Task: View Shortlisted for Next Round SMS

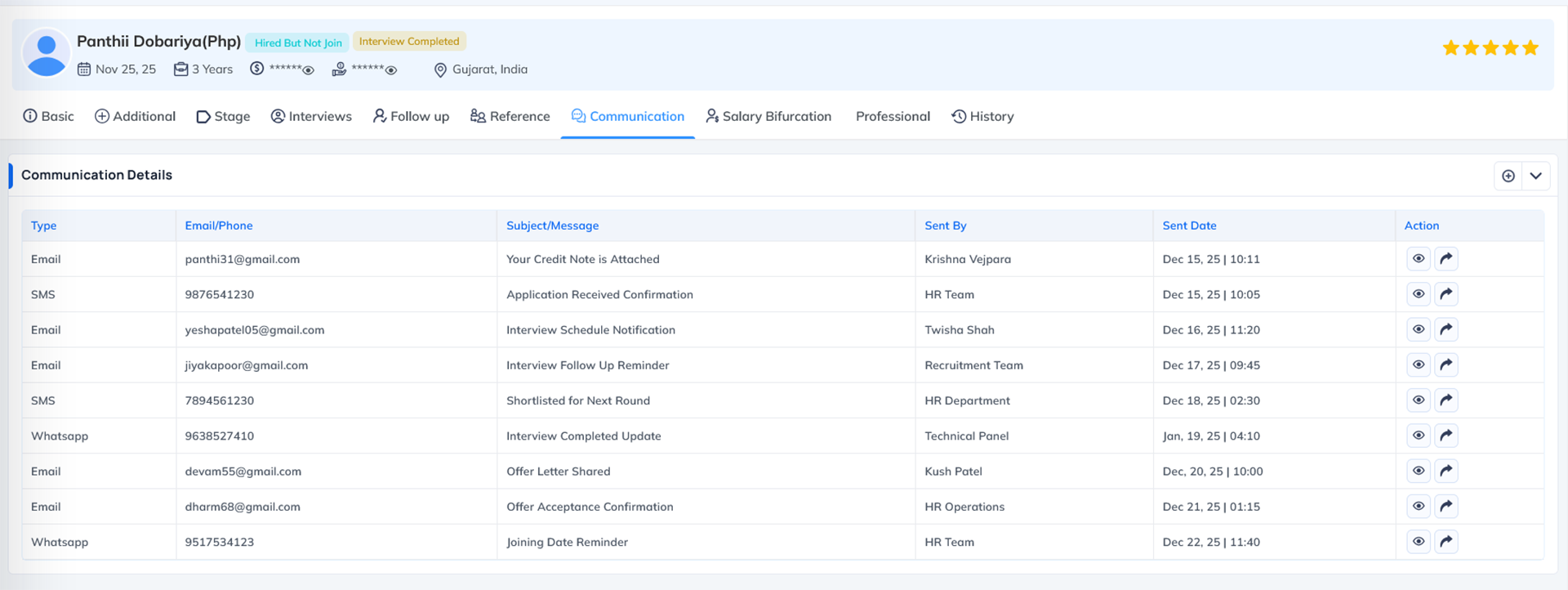Action: point(1419,400)
